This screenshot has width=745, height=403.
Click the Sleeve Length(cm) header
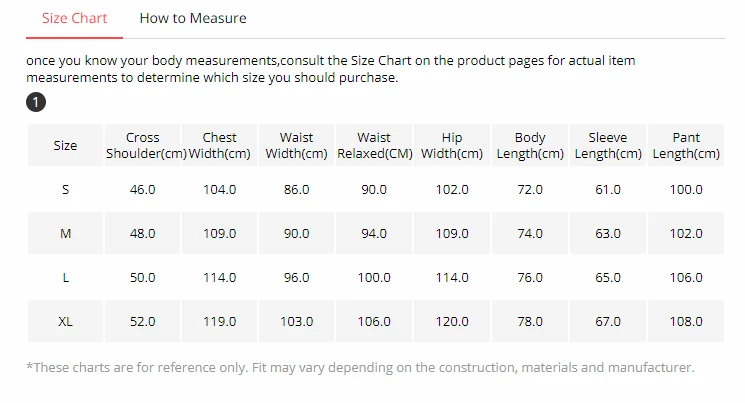tap(608, 146)
